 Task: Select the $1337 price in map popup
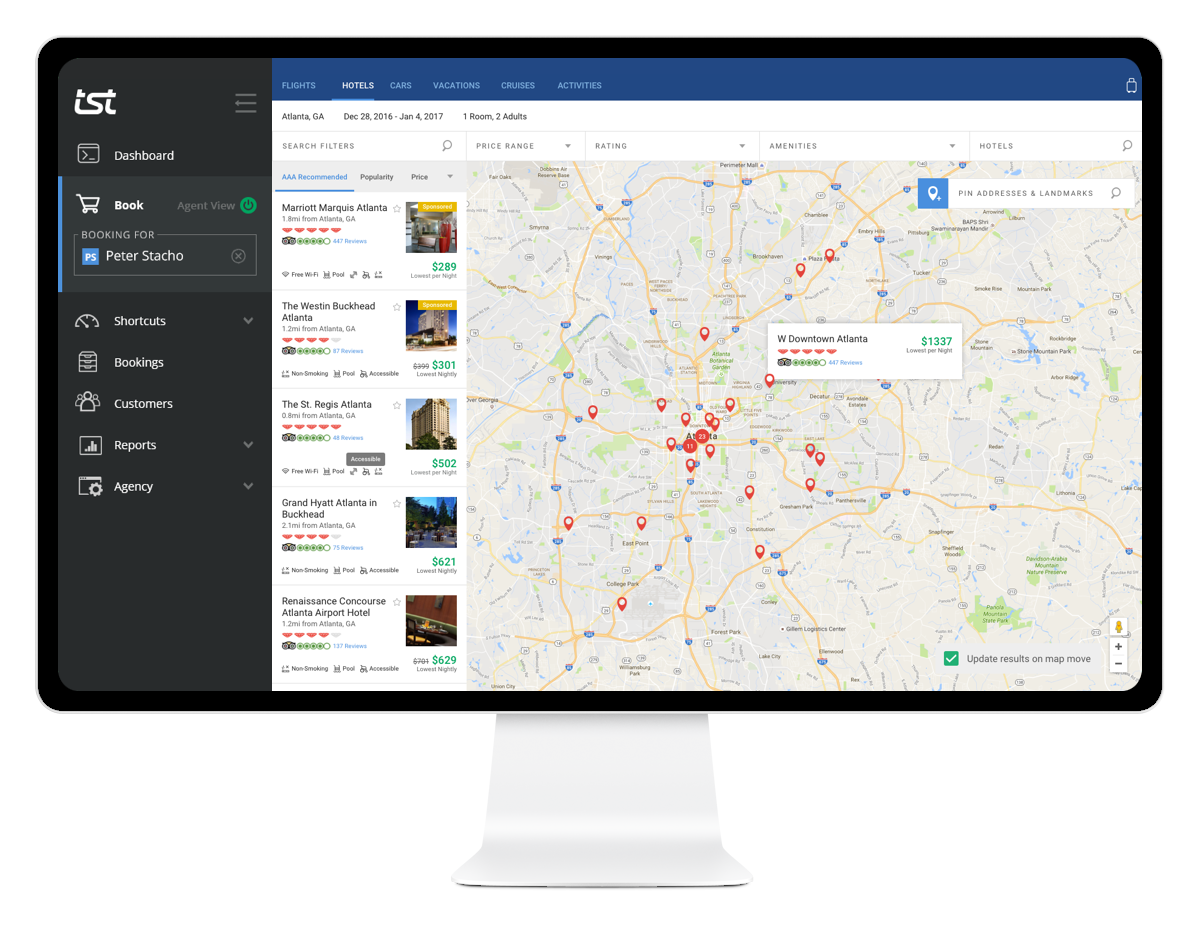[936, 342]
